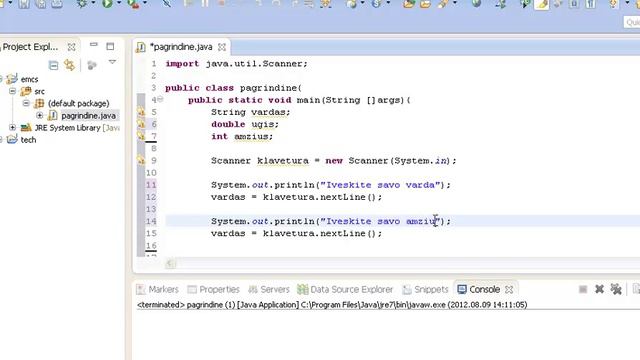Close the Console view
The image size is (640, 360).
(x=509, y=289)
